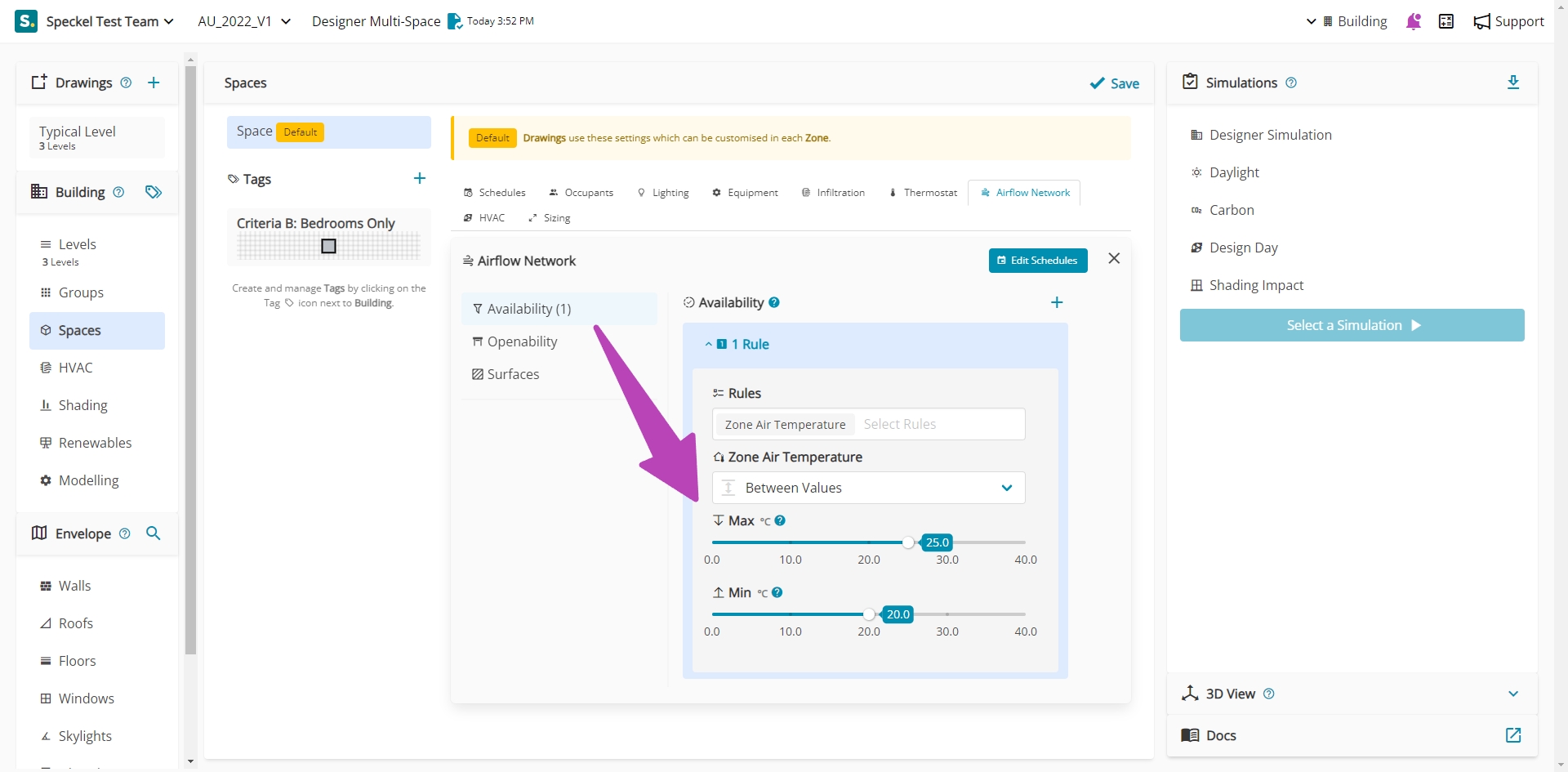Switch to the Thermostat tab
This screenshot has height=772, width=1568.
pos(923,193)
